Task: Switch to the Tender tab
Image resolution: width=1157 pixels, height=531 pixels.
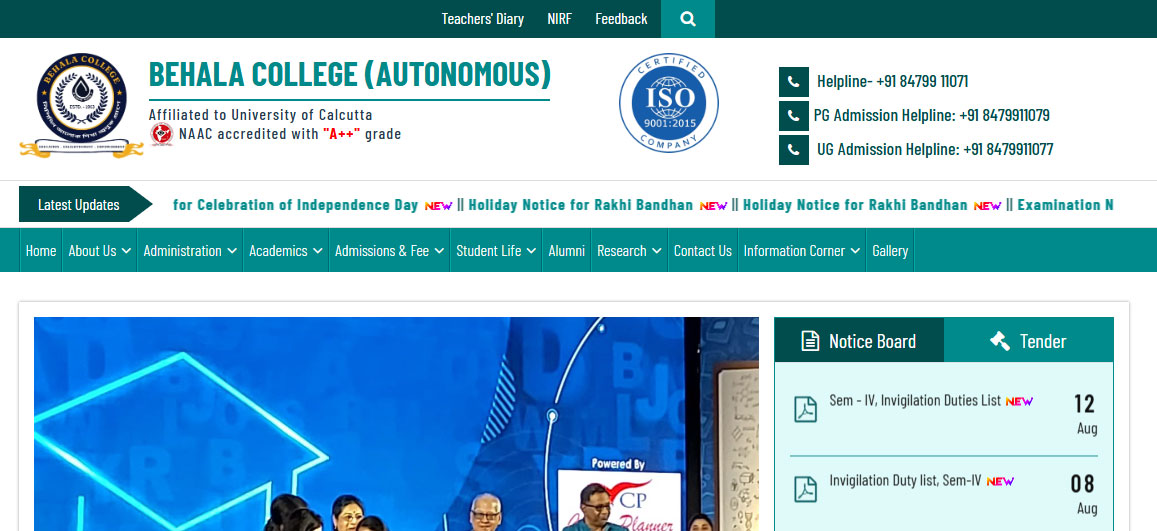Action: 1029,340
